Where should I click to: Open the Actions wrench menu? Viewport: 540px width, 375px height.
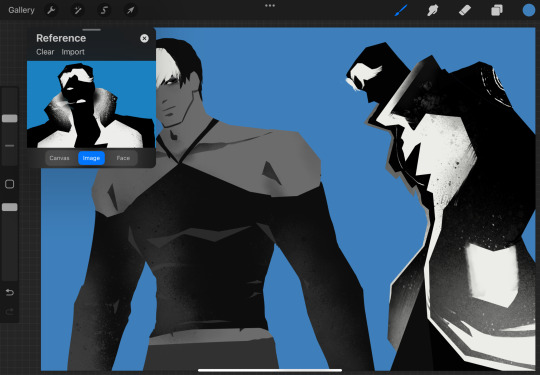pos(51,10)
